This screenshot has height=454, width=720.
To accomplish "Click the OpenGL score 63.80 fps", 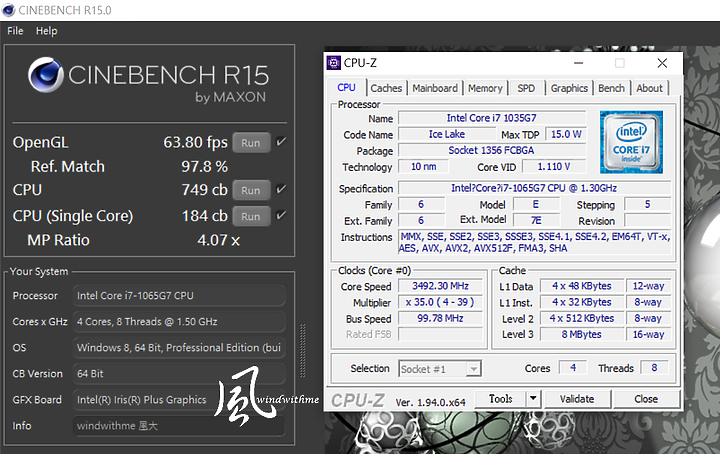I will coord(195,142).
